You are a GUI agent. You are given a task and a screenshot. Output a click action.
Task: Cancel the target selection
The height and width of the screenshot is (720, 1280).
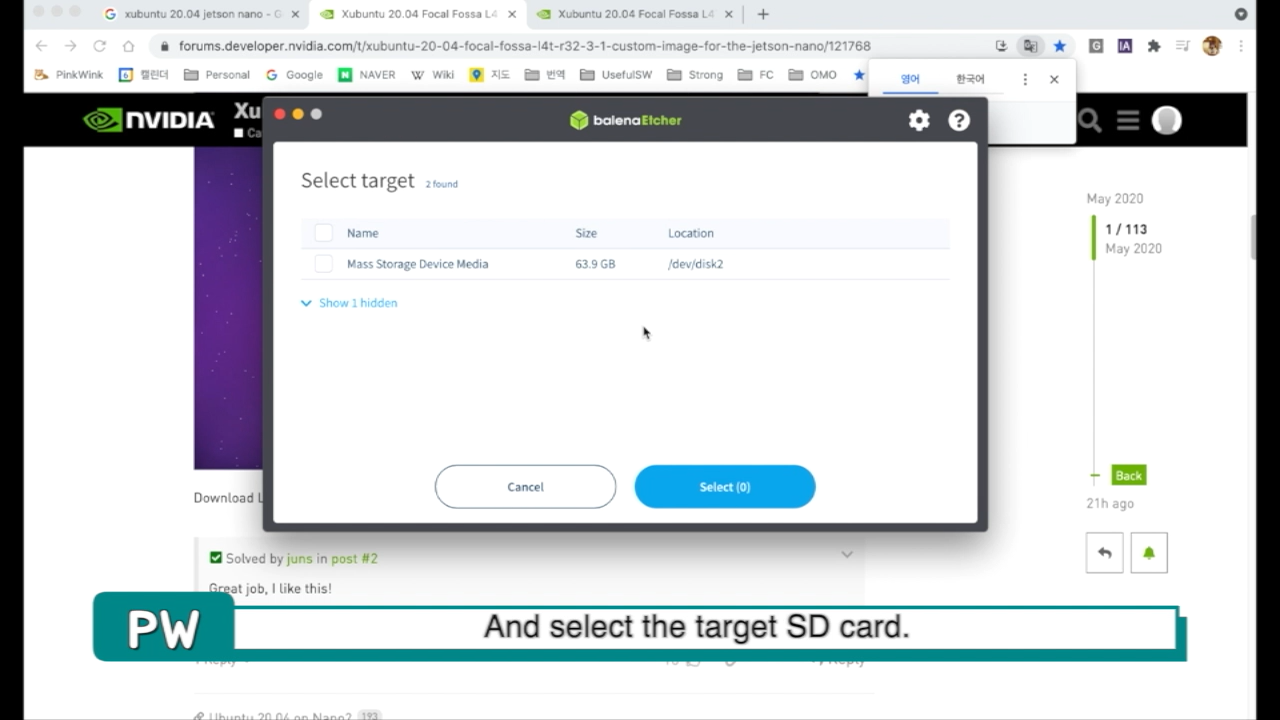[525, 487]
